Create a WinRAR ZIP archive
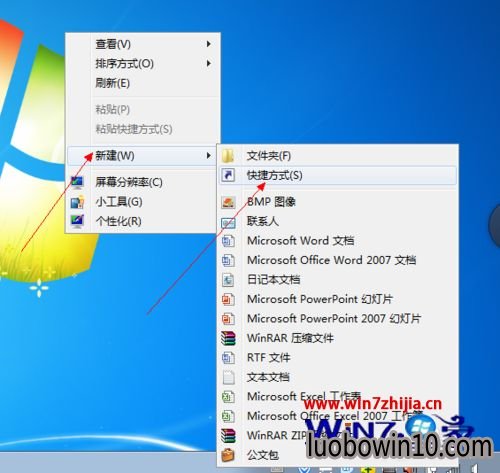Screen dimensions: 500x473 pyautogui.click(x=338, y=435)
